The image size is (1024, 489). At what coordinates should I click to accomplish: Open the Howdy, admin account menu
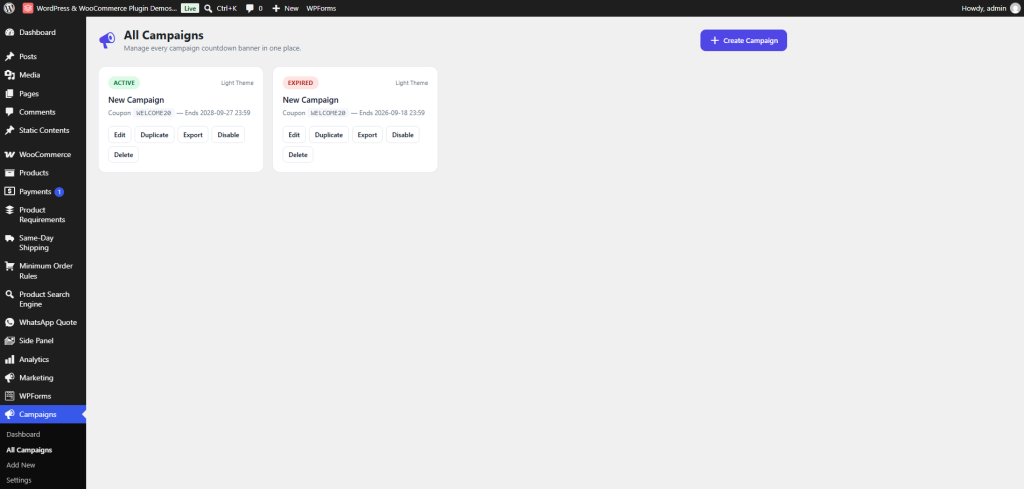[x=990, y=8]
